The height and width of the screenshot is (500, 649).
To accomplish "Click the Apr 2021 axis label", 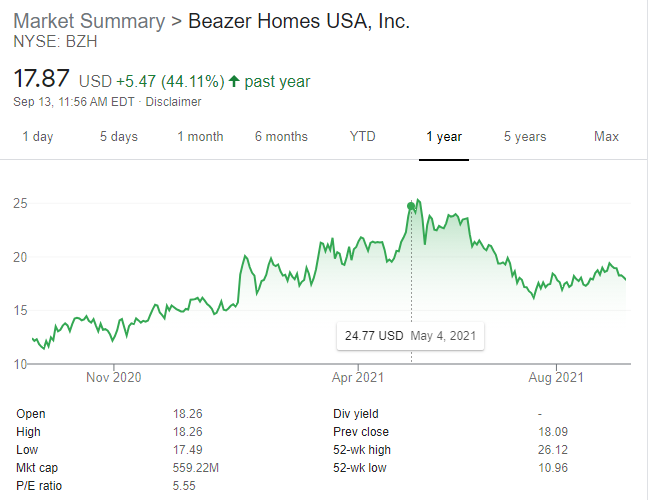I will coord(358,378).
